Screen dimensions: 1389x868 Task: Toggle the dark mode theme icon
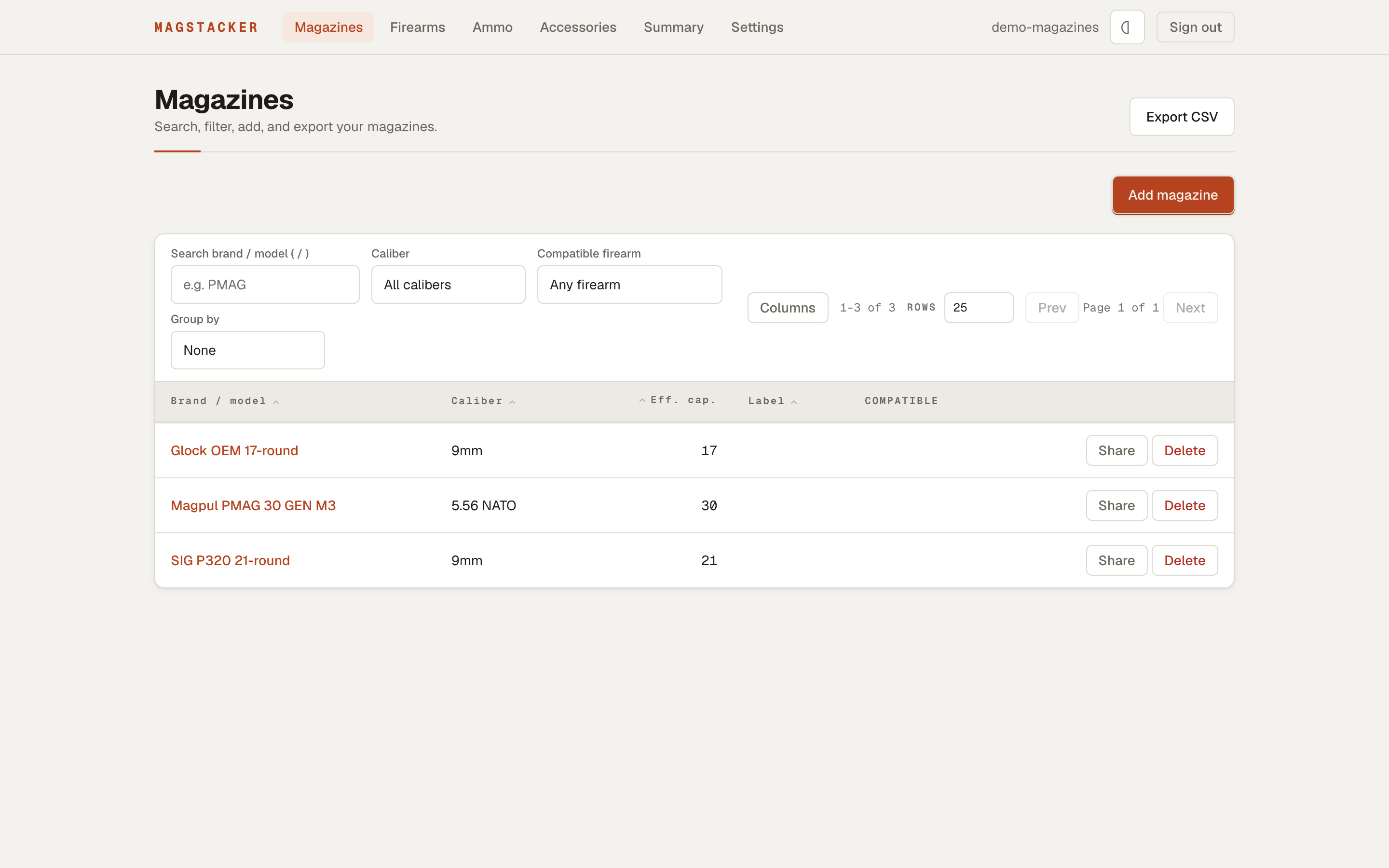coord(1127,27)
